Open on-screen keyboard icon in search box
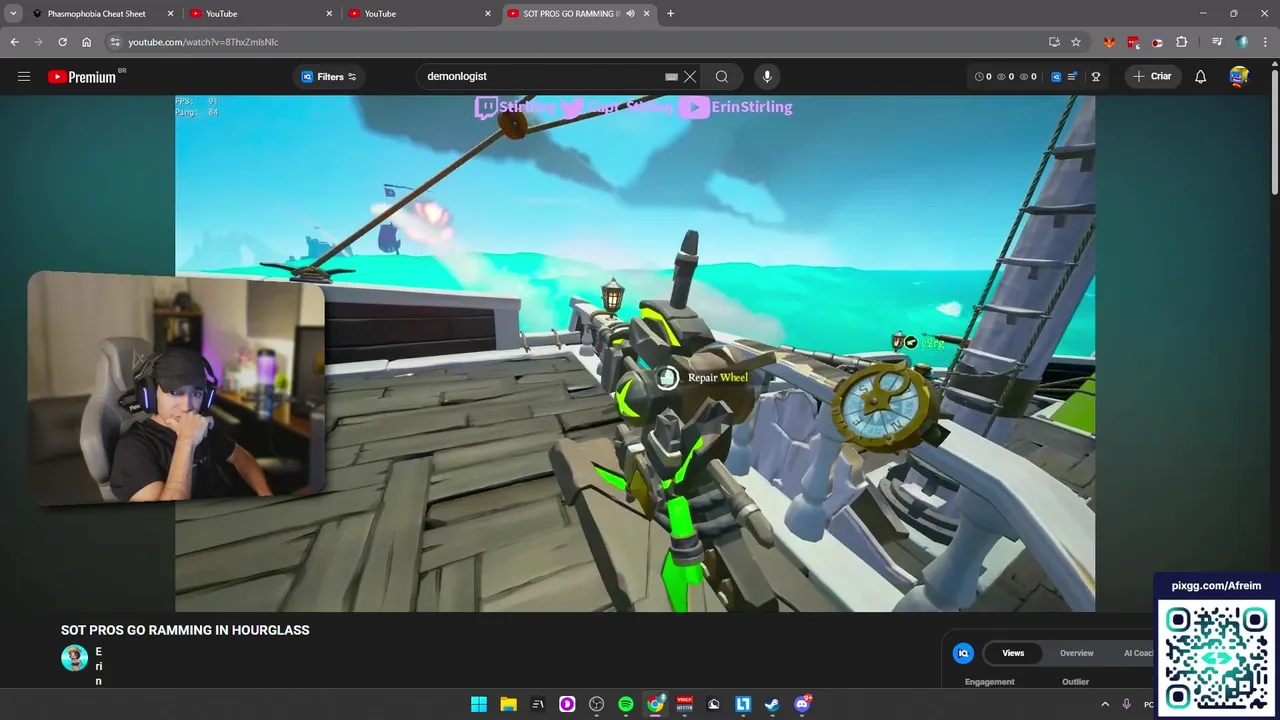 (x=671, y=76)
